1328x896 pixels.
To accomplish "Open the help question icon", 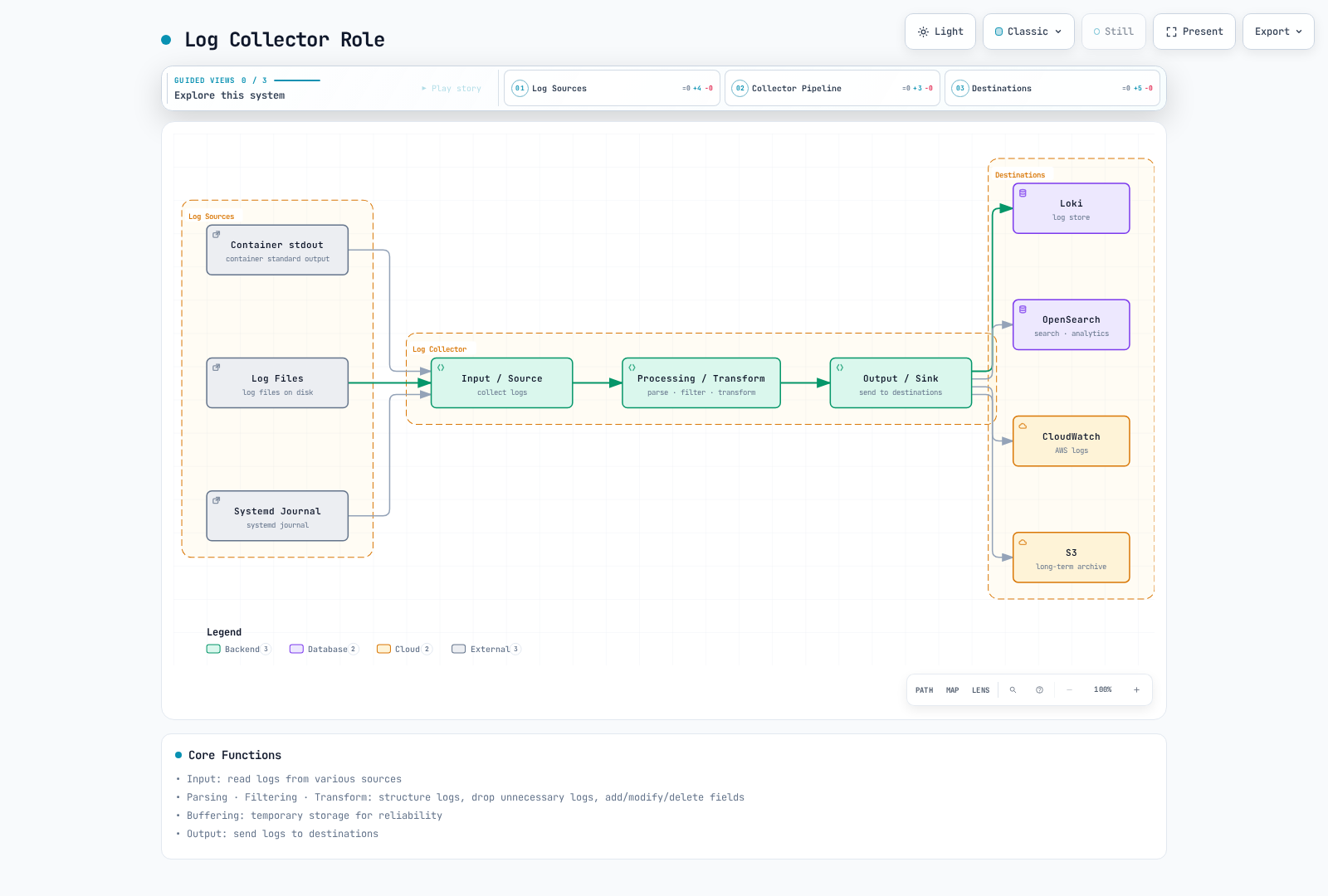I will click(1039, 689).
